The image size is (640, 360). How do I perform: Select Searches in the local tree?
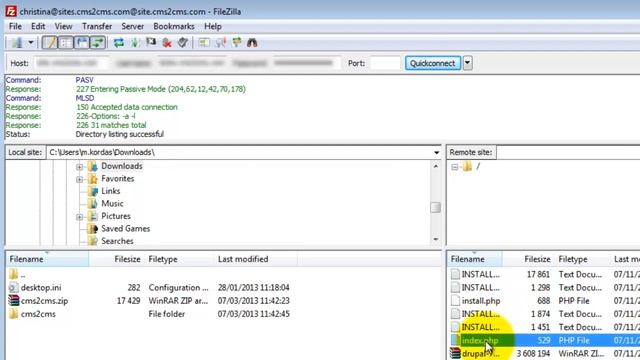117,241
